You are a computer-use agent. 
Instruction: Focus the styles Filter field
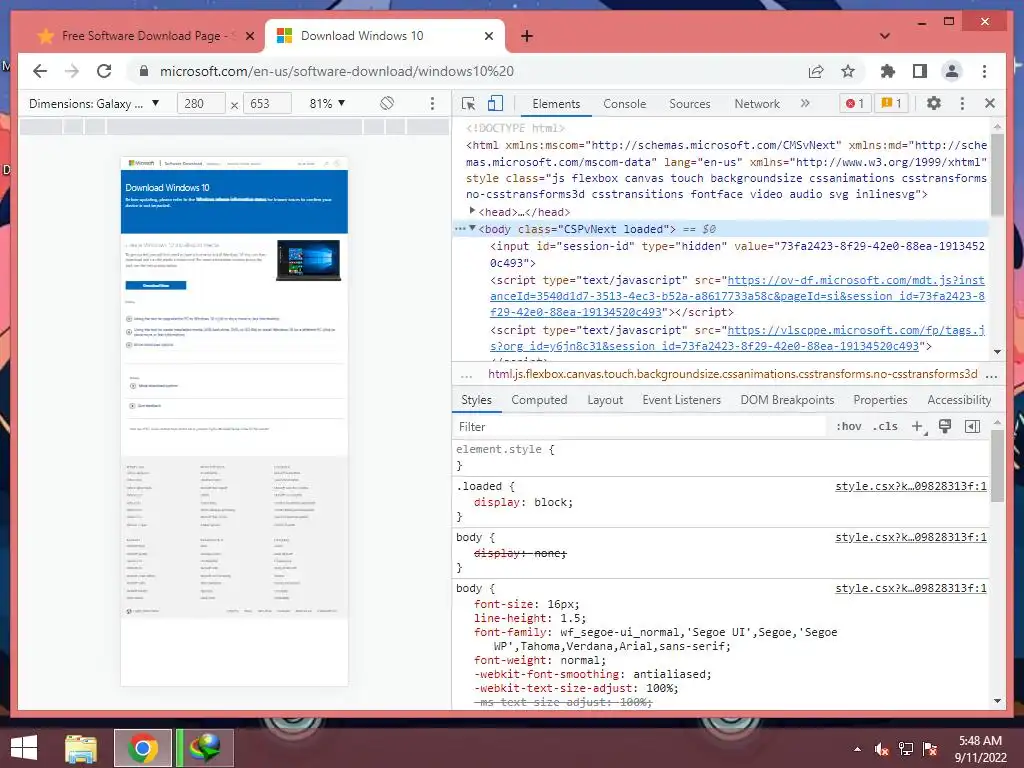[640, 426]
